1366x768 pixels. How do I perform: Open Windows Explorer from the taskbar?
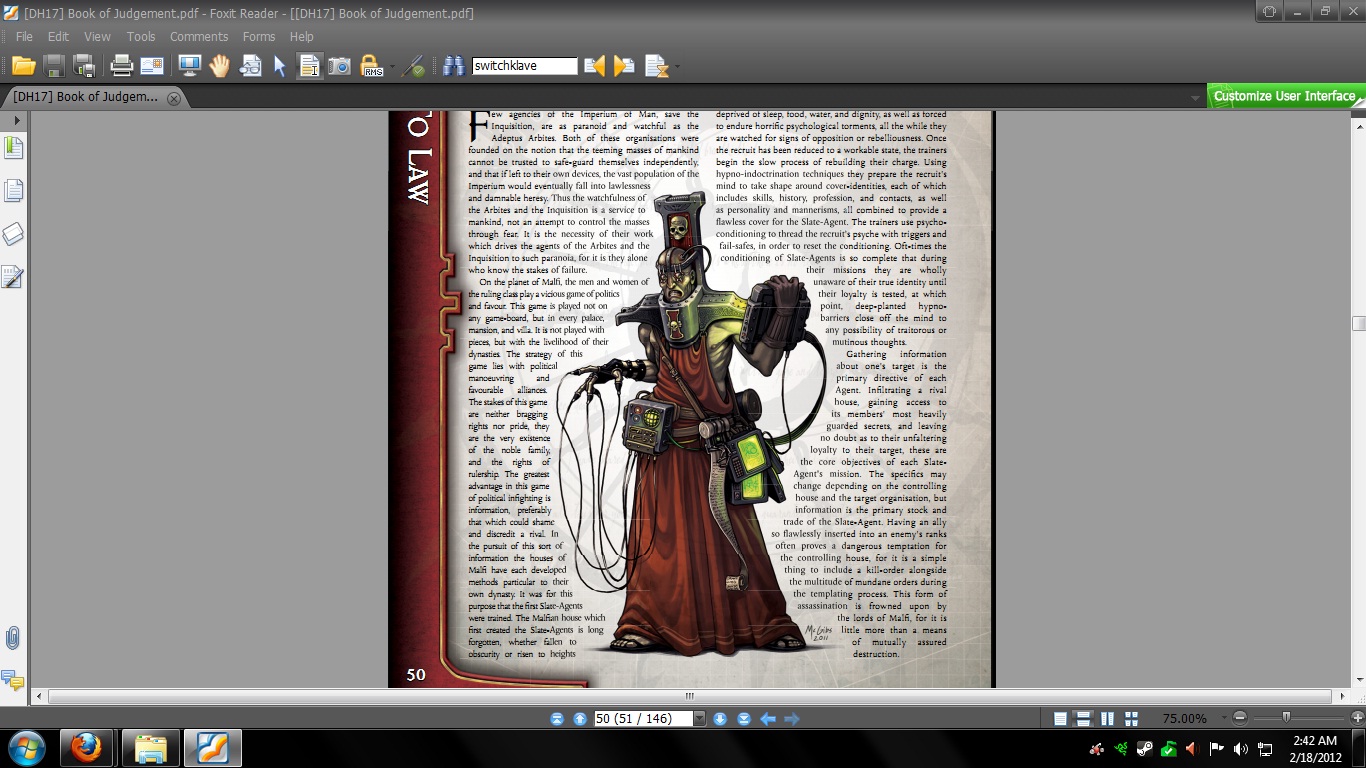coord(150,748)
